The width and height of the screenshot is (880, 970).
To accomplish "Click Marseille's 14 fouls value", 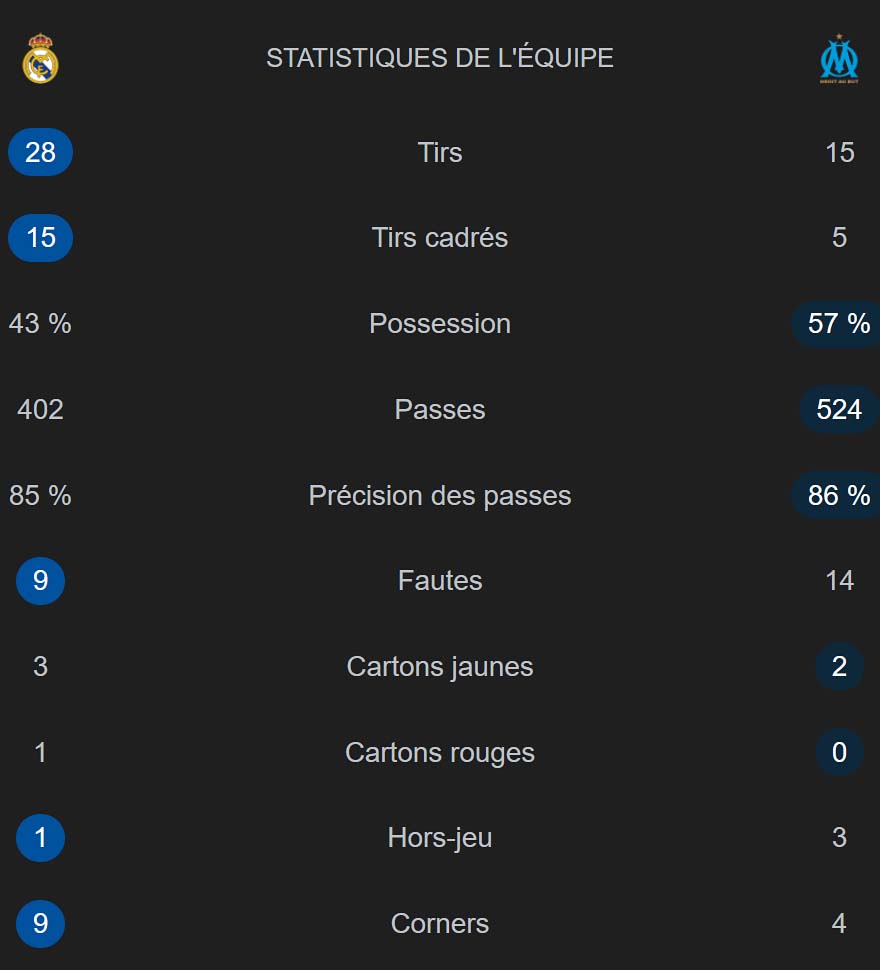I will pyautogui.click(x=839, y=581).
